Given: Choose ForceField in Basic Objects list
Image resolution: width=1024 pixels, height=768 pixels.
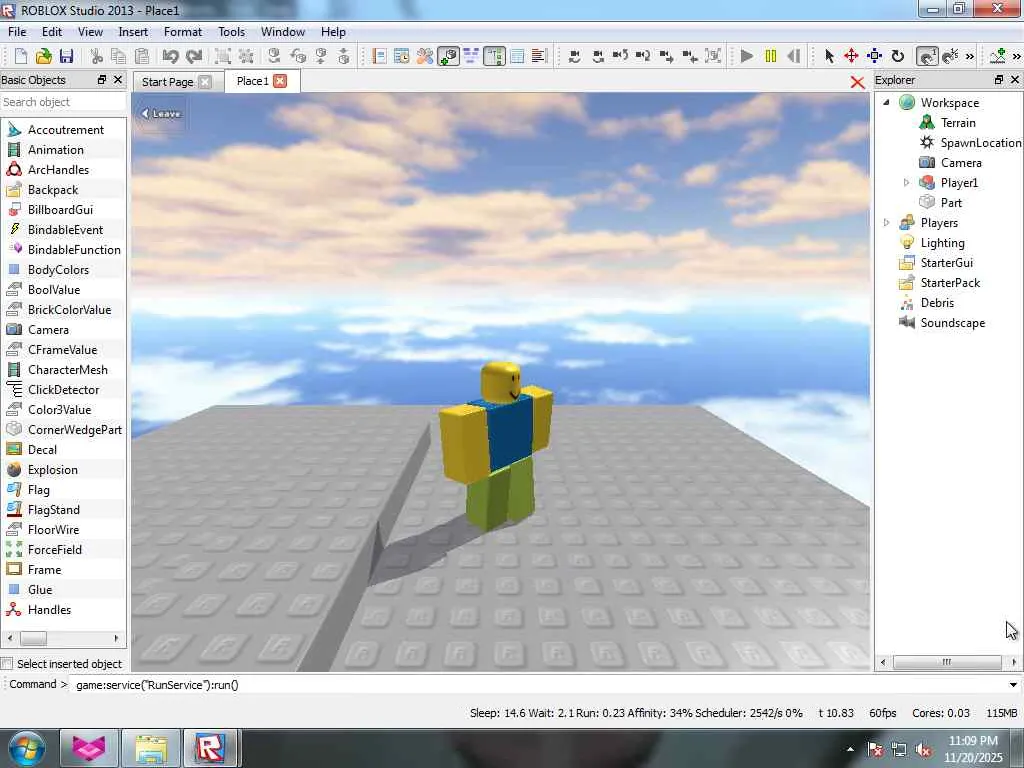Looking at the screenshot, I should click(55, 550).
